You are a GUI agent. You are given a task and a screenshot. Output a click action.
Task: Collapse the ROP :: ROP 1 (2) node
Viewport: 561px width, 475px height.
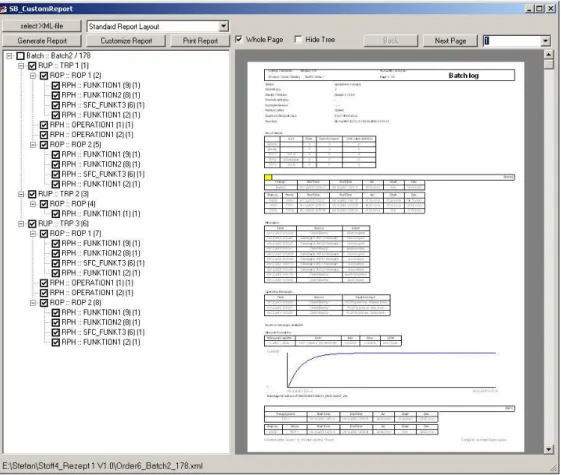[x=33, y=76]
